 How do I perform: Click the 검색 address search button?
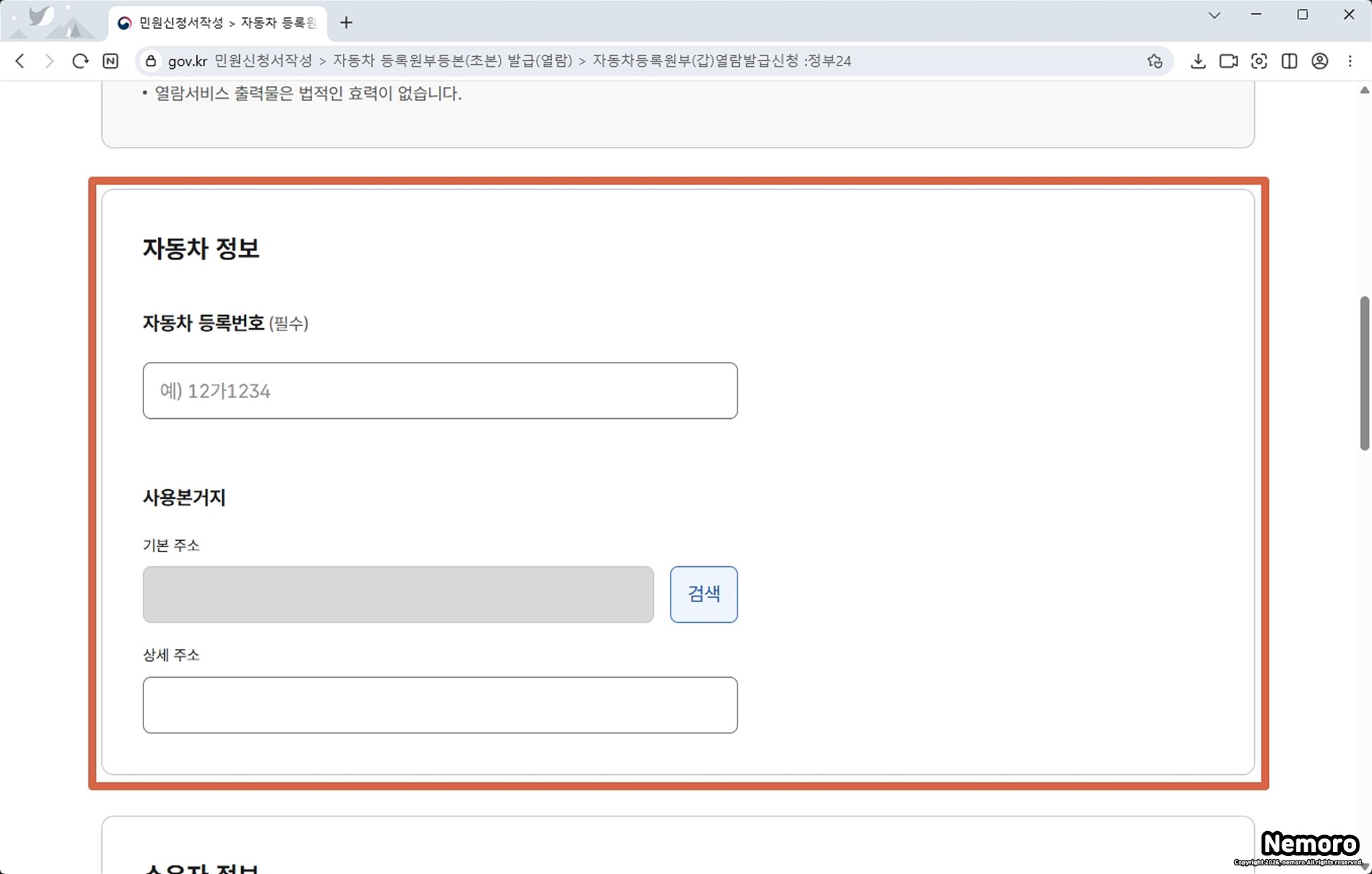pos(703,594)
